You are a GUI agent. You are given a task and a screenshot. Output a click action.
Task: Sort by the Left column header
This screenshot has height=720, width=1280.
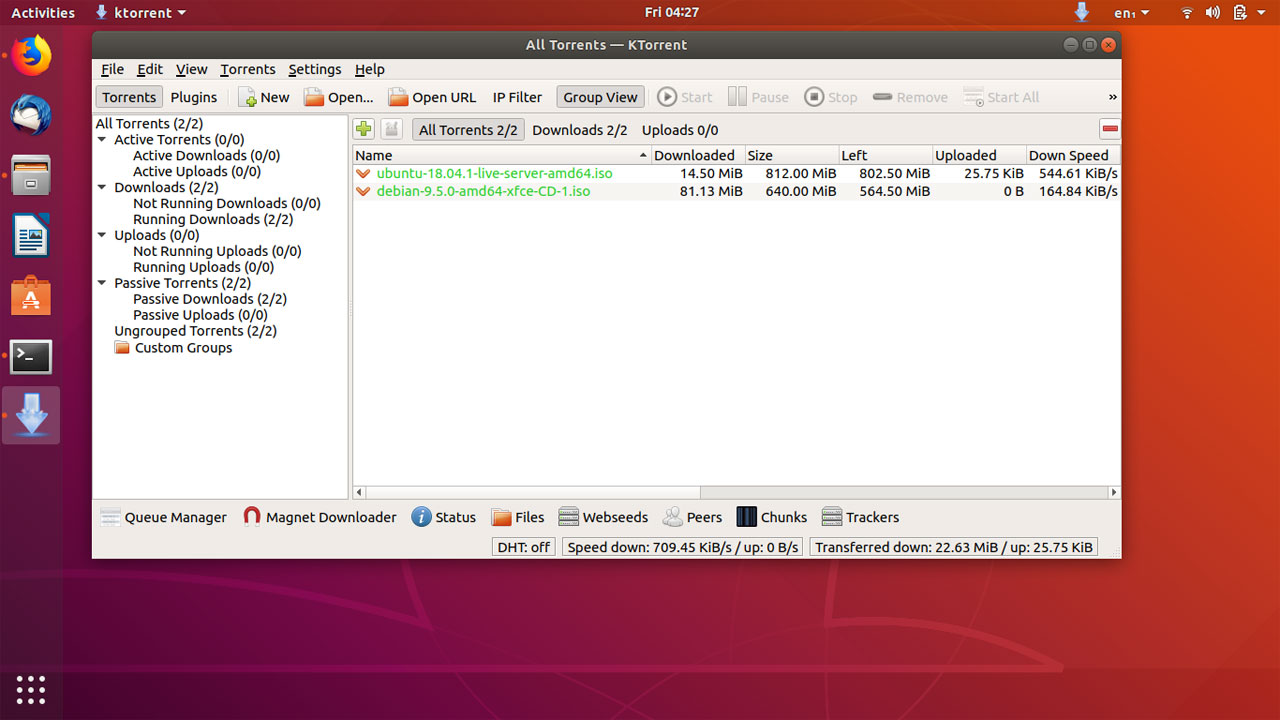[886, 155]
